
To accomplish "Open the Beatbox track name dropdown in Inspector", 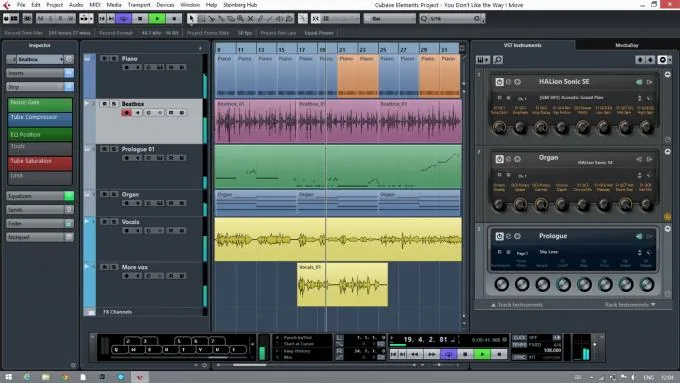I will click(36, 59).
